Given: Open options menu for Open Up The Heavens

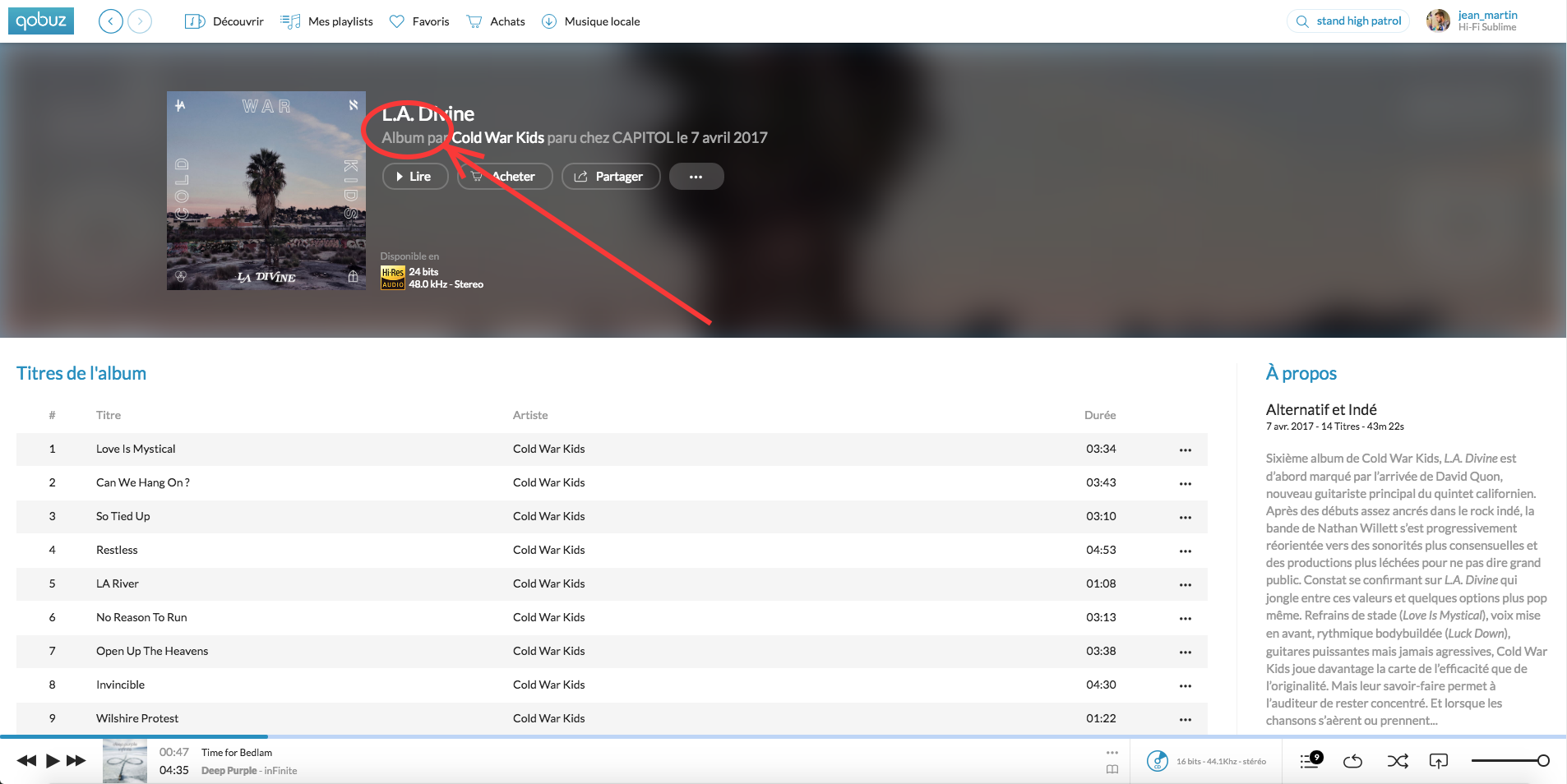Looking at the screenshot, I should click(1186, 652).
